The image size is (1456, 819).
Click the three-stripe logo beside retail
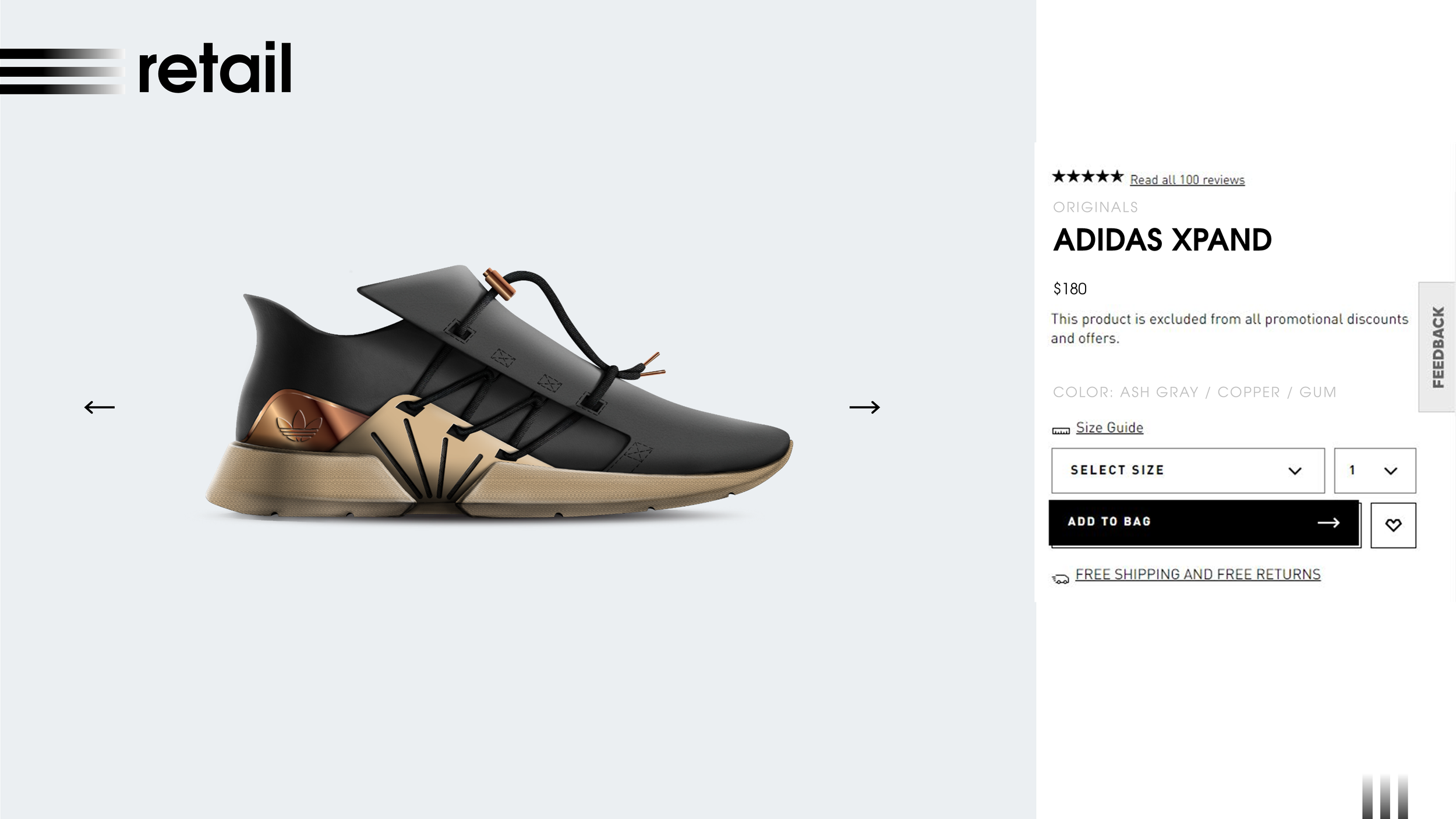[62, 71]
